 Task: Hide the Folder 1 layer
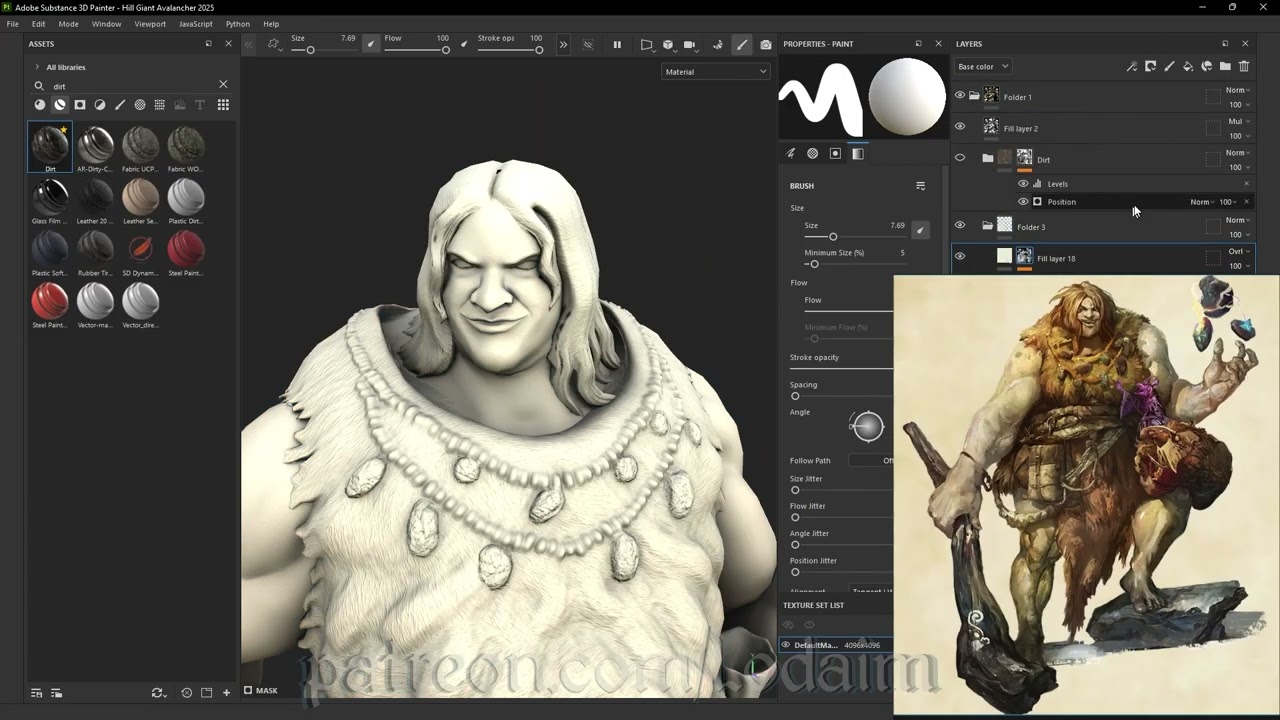click(960, 96)
